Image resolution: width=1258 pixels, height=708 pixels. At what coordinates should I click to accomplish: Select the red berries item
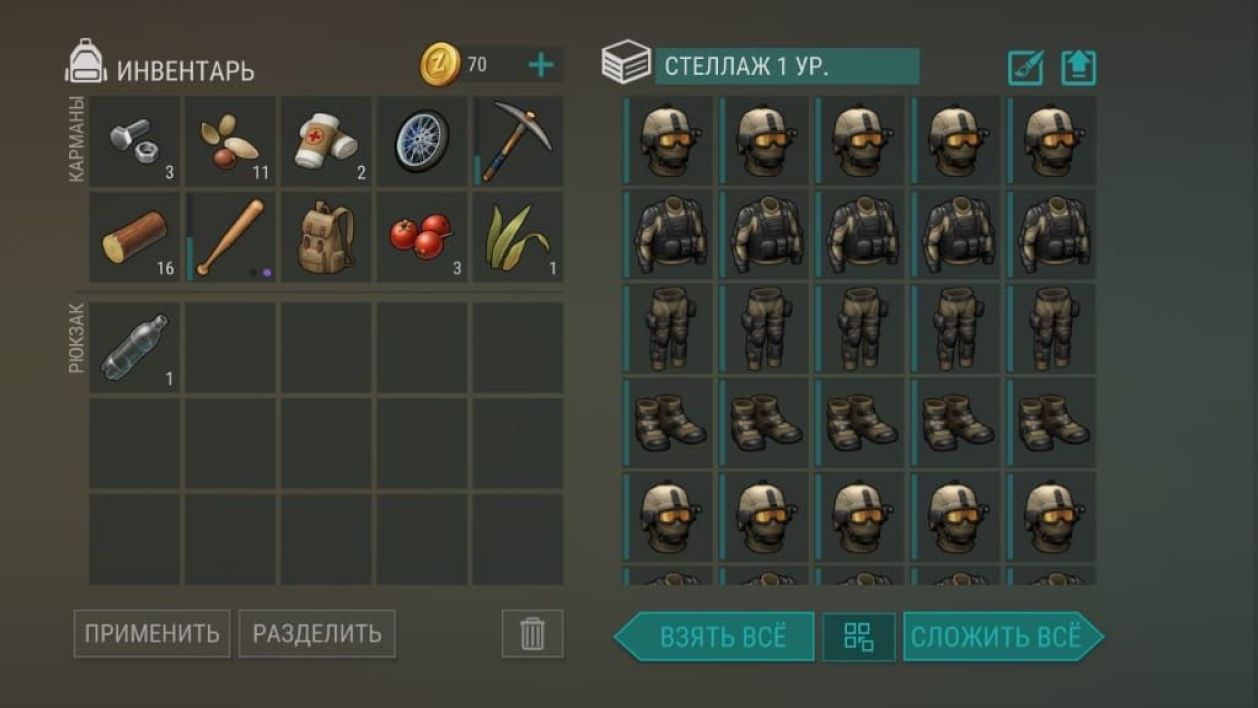pos(421,237)
